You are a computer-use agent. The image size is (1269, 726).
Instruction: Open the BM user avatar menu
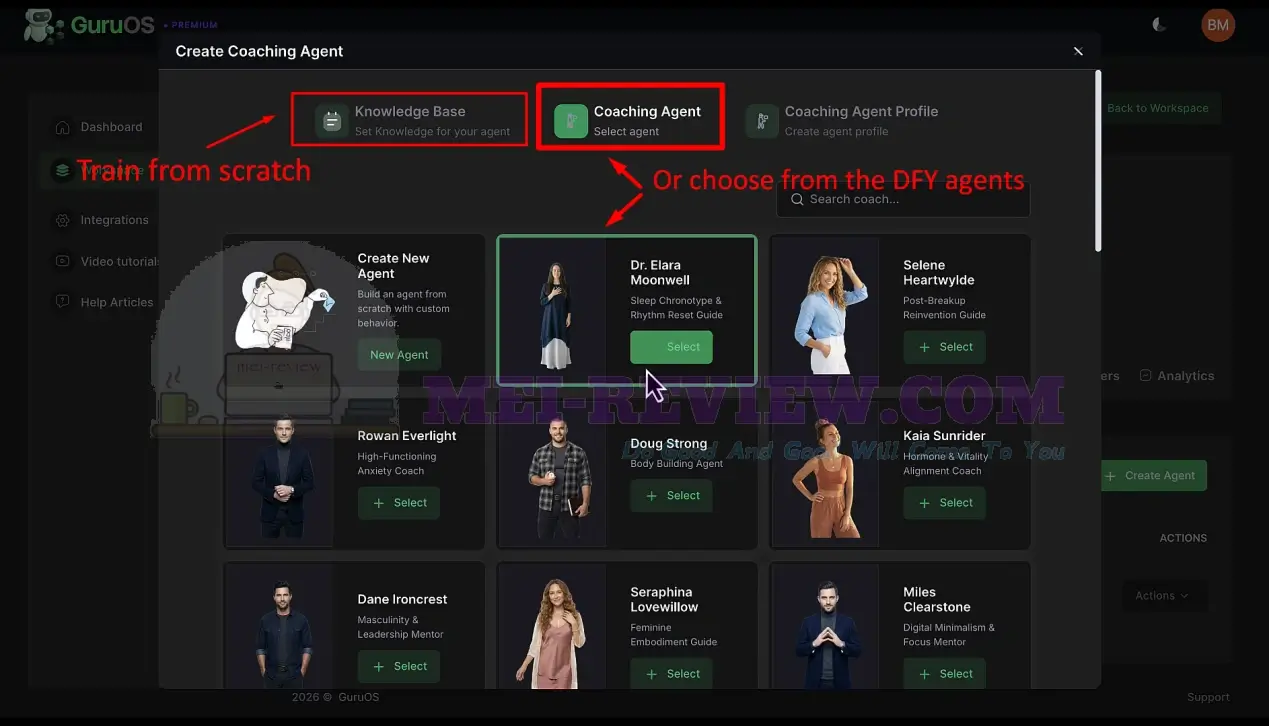point(1218,25)
